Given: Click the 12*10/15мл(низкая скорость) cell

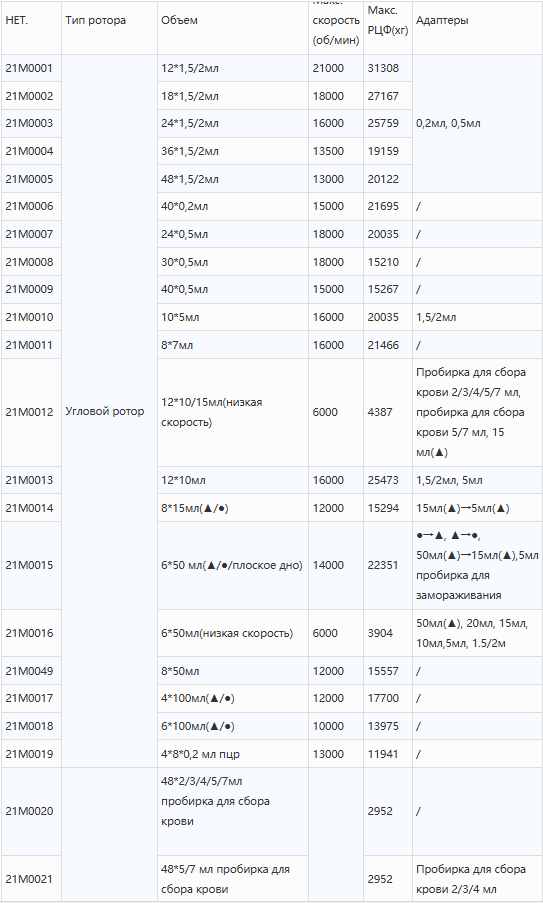Looking at the screenshot, I should (x=212, y=412).
